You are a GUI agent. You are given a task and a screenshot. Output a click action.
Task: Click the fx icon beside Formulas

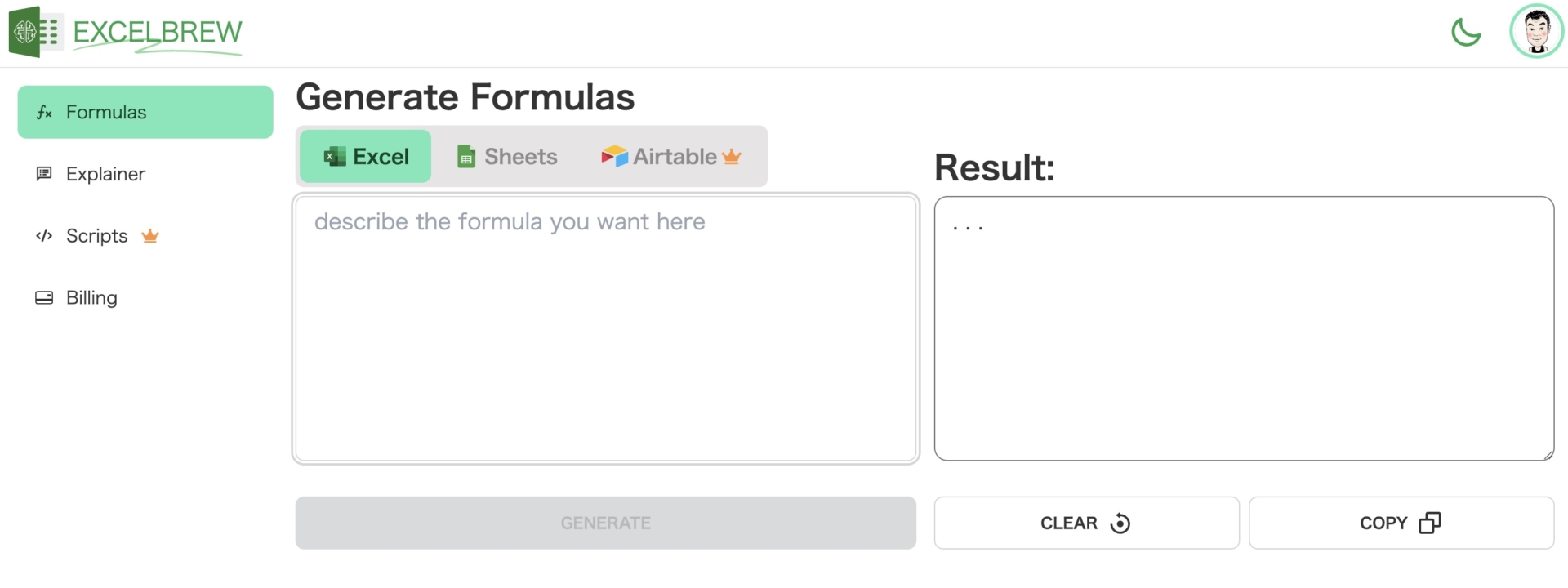click(x=44, y=113)
